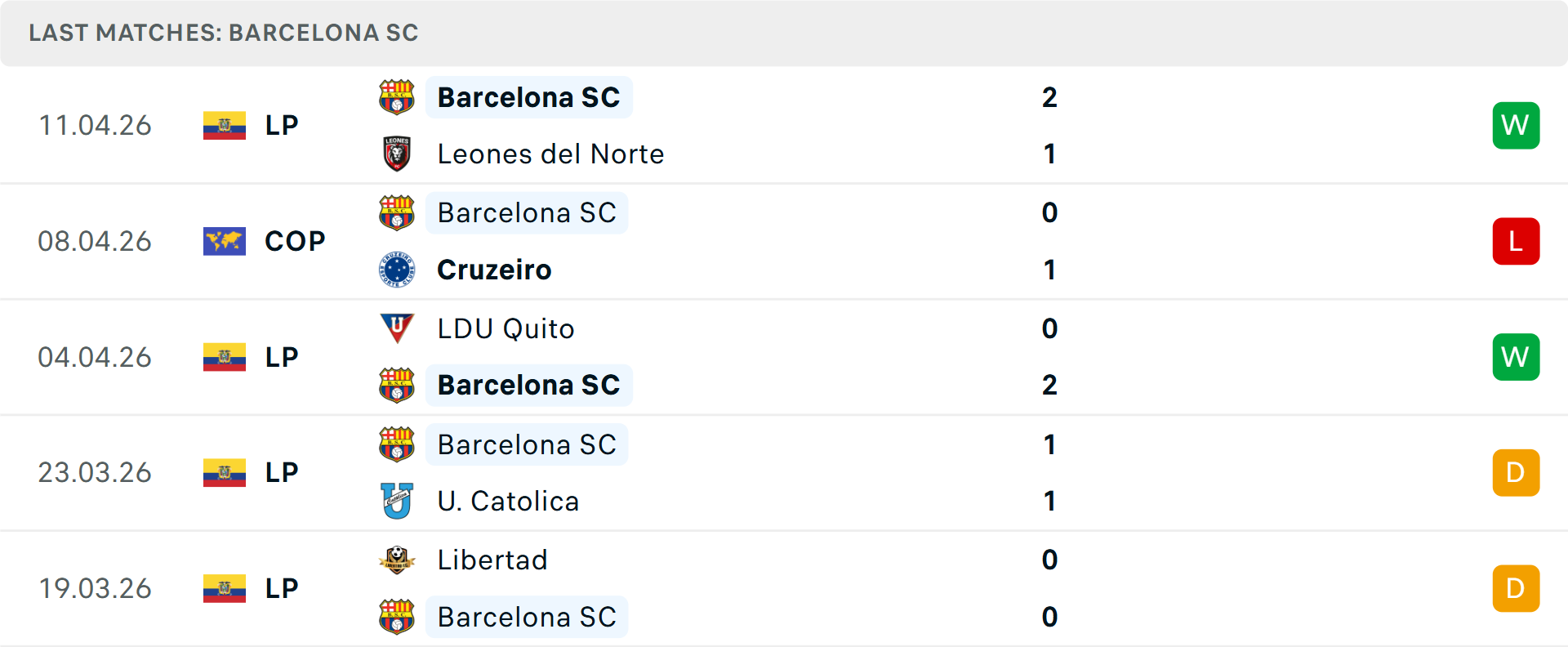Viewport: 1568px width, 647px height.
Task: Click the Ecuador flag beside the 11.04.26 match
Action: point(224,125)
